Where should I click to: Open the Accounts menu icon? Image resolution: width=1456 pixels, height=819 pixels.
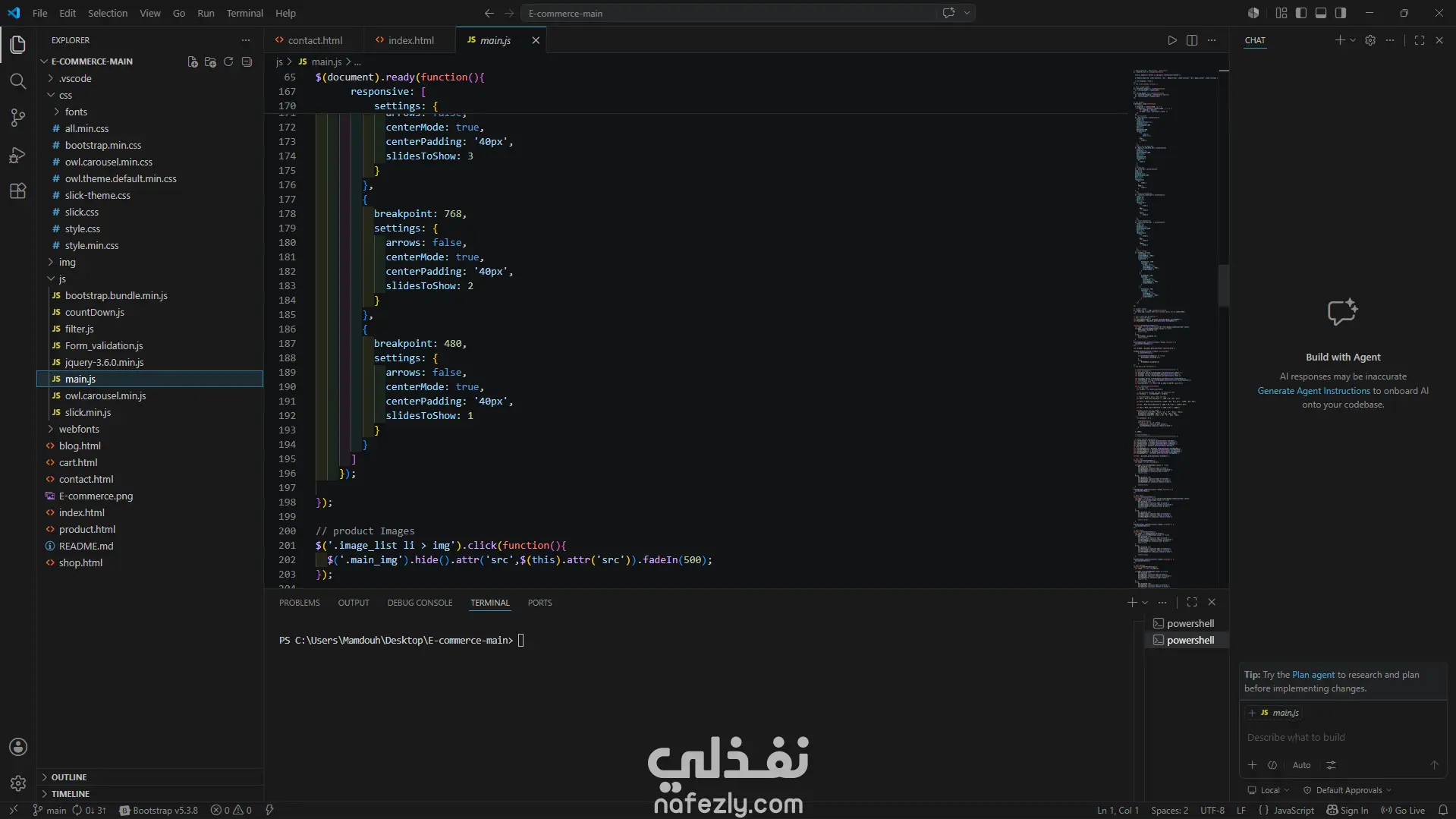coord(18,747)
